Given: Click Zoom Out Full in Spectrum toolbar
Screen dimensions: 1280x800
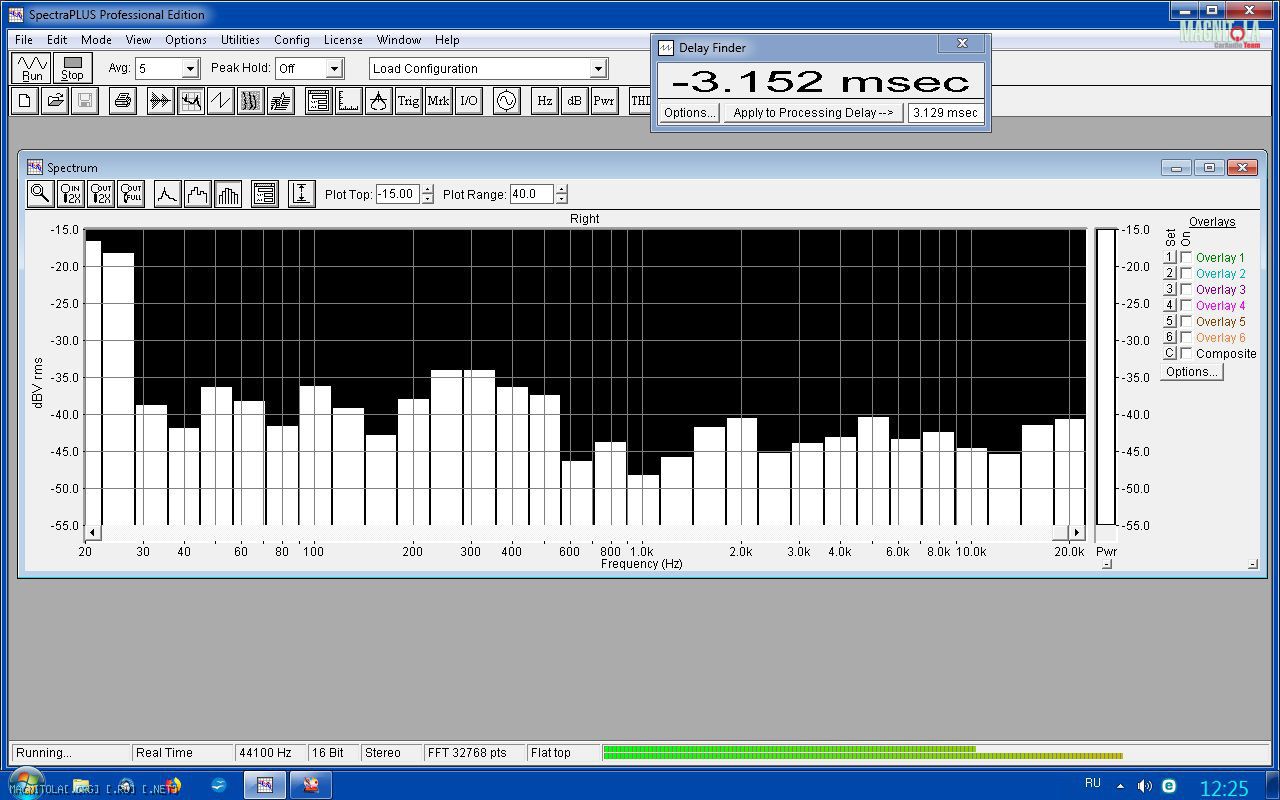Looking at the screenshot, I should point(131,194).
